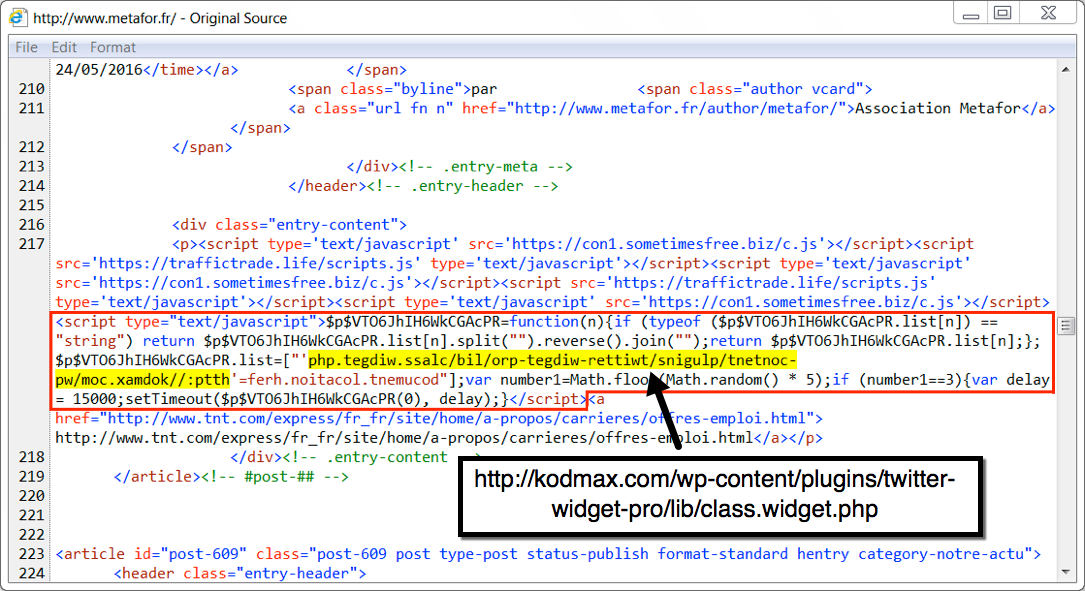The image size is (1085, 591).
Task: Select line number 210
Action: coord(32,89)
